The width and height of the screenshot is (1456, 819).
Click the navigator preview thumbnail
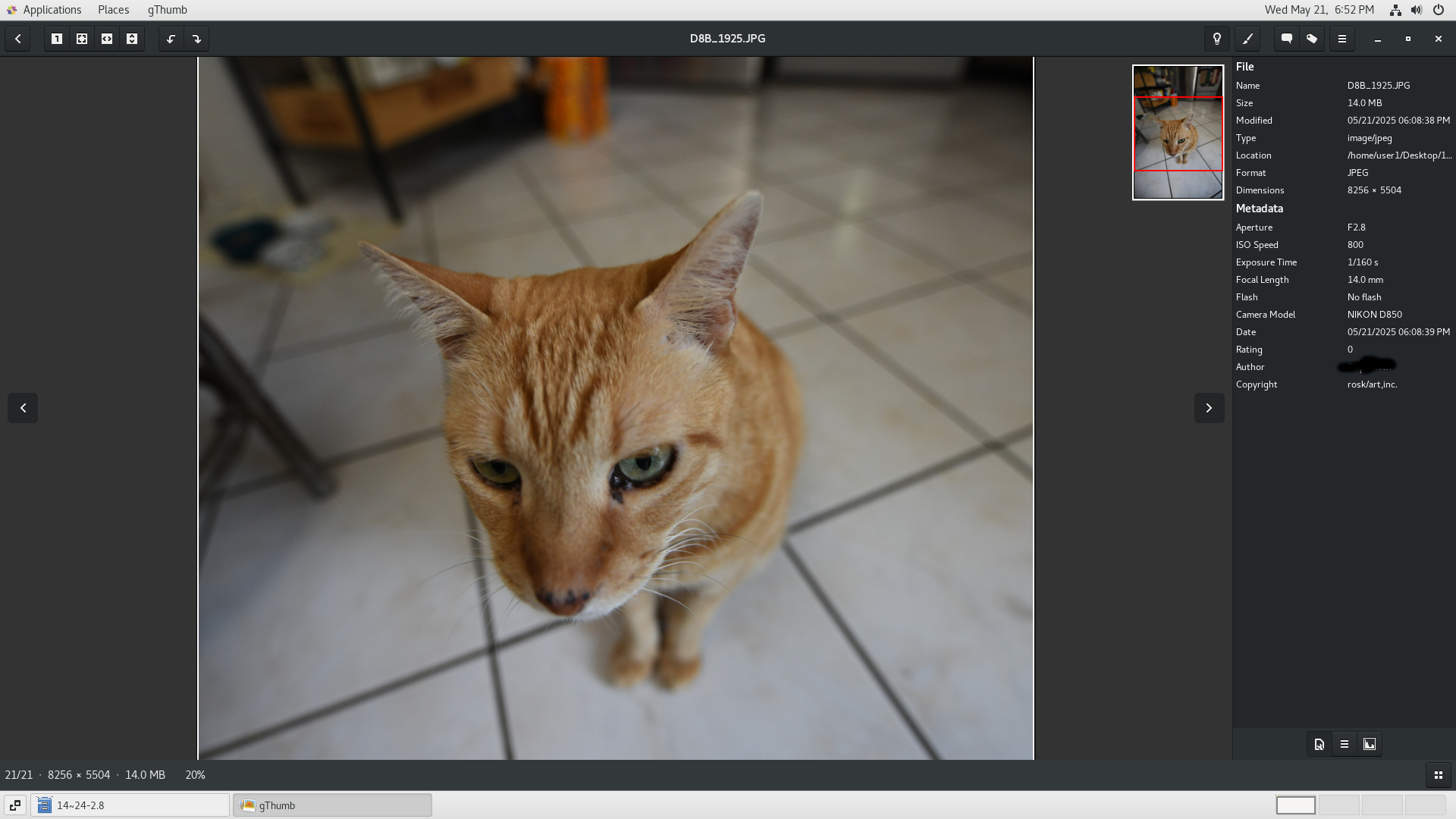[1178, 133]
